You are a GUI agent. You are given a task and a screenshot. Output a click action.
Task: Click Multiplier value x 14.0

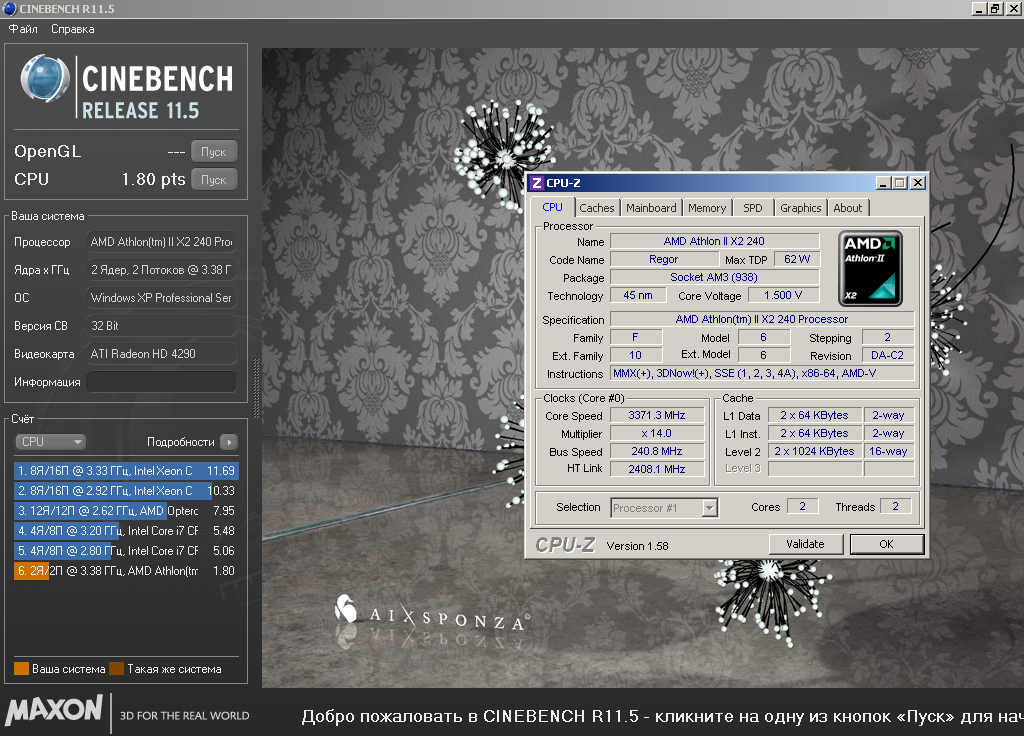click(657, 434)
